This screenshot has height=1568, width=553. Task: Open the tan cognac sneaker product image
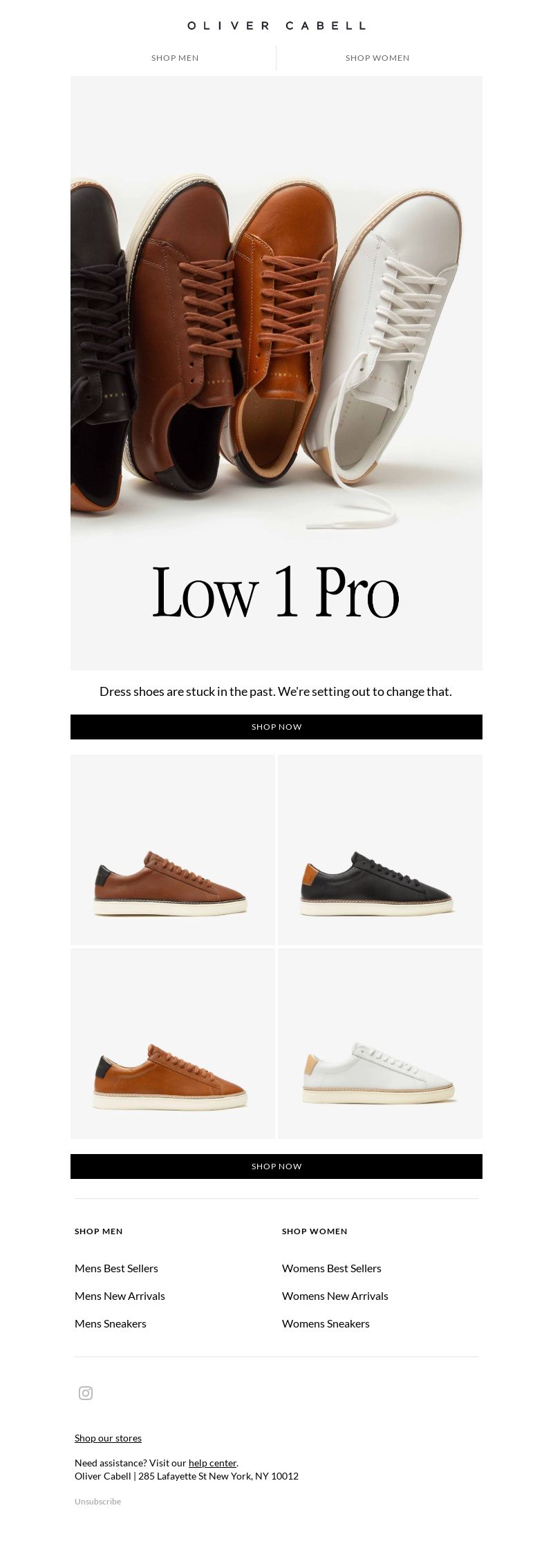click(173, 1043)
